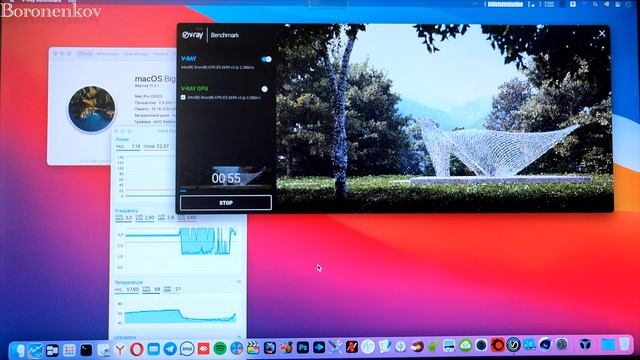Screen dimensions: 640x360
Task: Collapse the Temperature section in Power Gadget
Action: [x=239, y=282]
